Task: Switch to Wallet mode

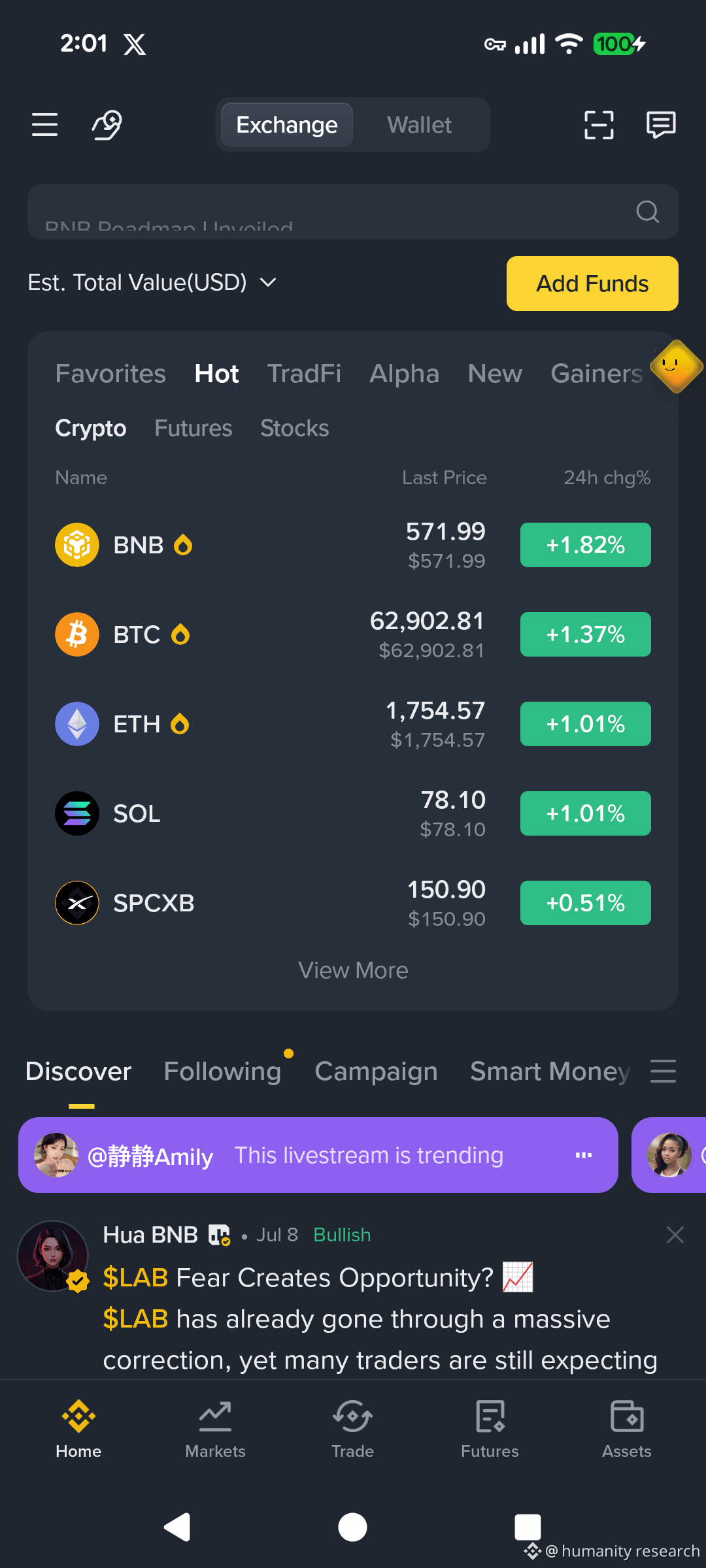Action: [419, 125]
